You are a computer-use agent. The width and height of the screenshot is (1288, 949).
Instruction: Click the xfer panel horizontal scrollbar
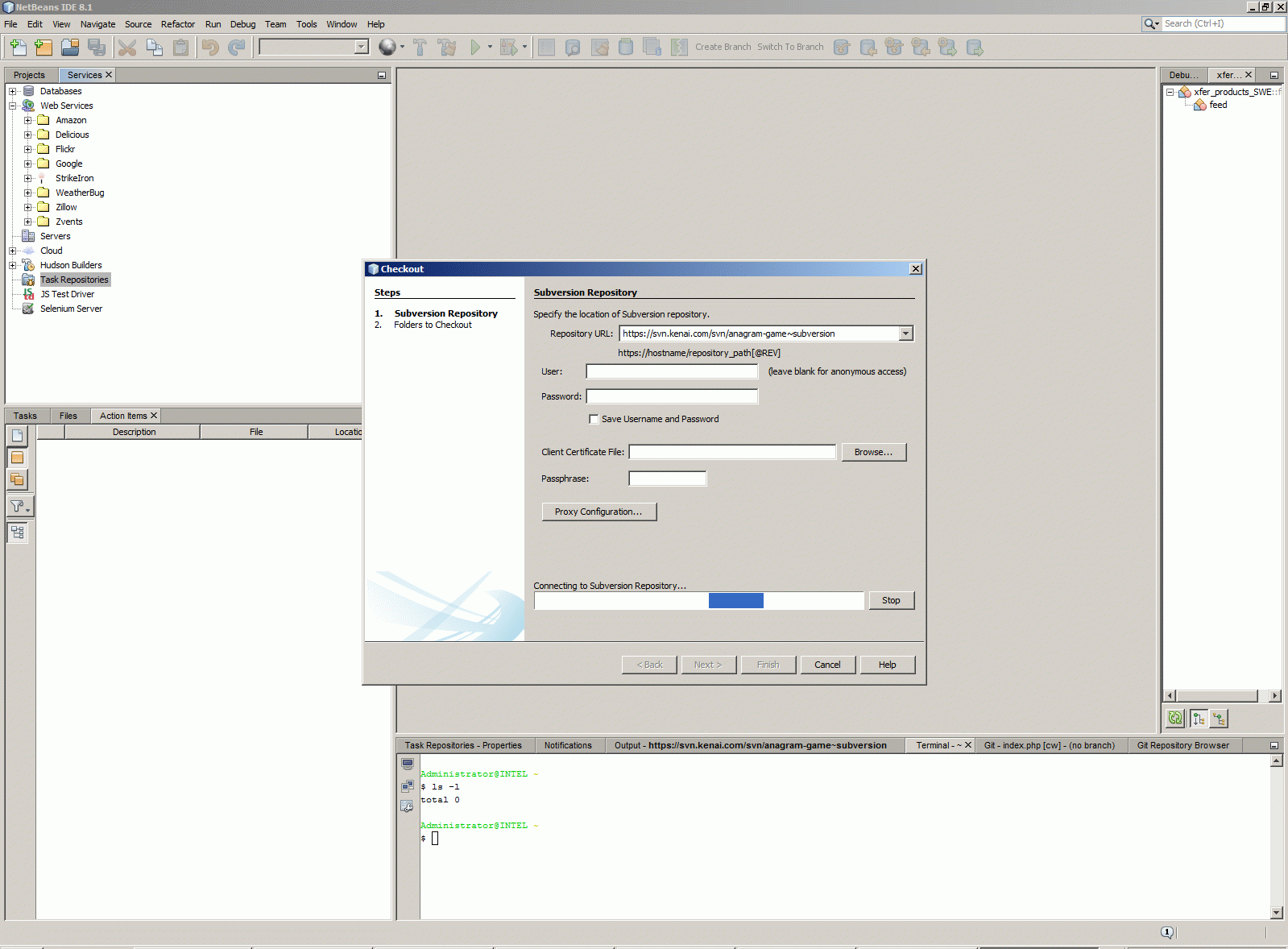click(1223, 696)
